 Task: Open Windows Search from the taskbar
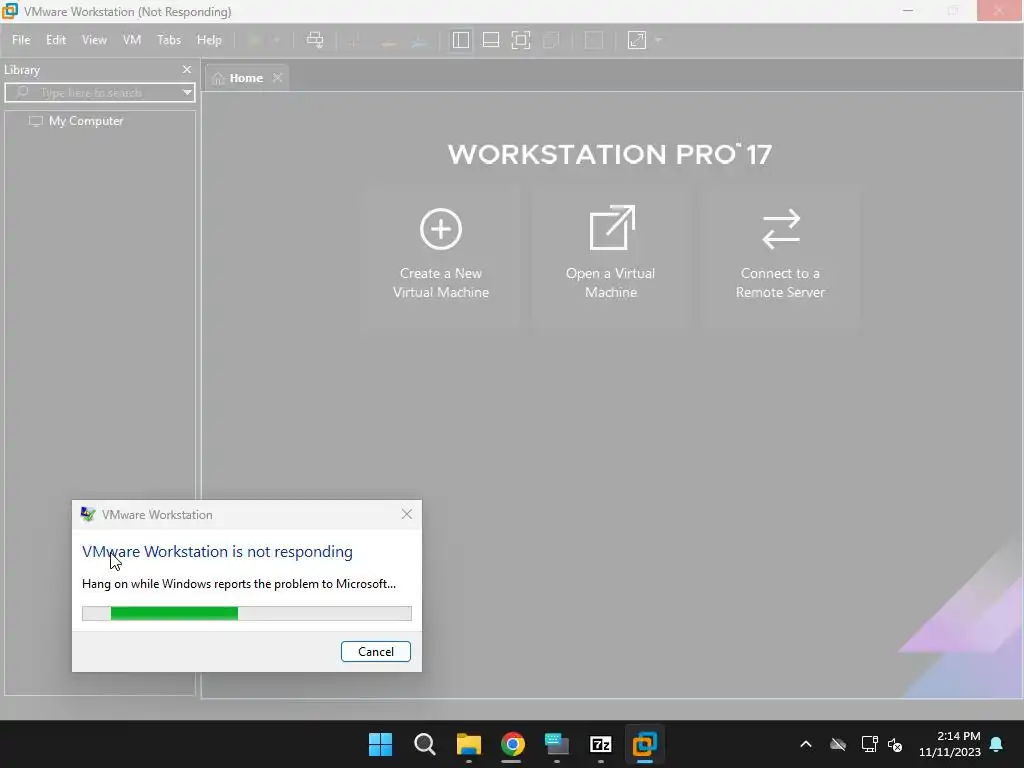click(424, 744)
